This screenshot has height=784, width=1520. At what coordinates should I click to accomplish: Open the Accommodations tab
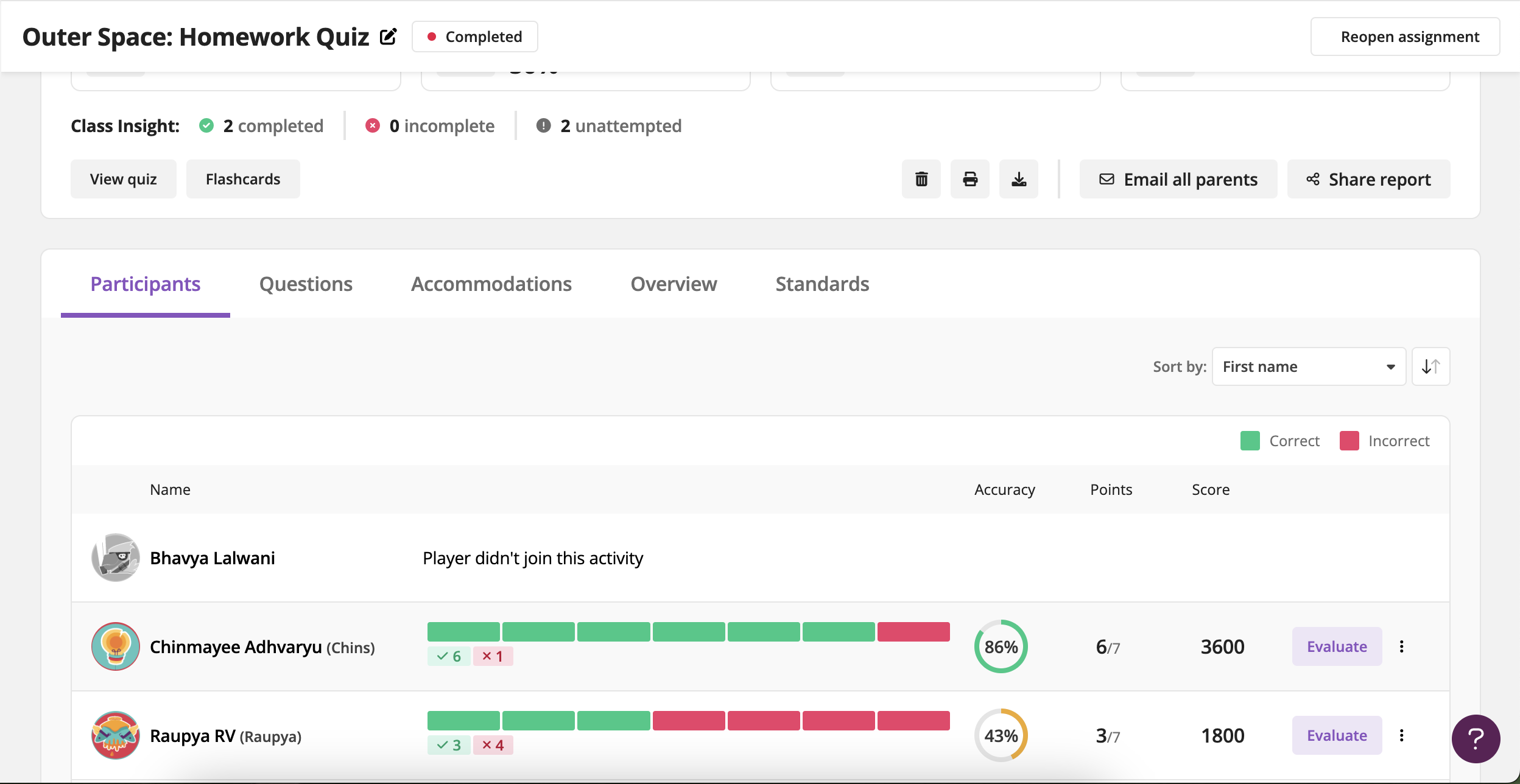(x=491, y=284)
